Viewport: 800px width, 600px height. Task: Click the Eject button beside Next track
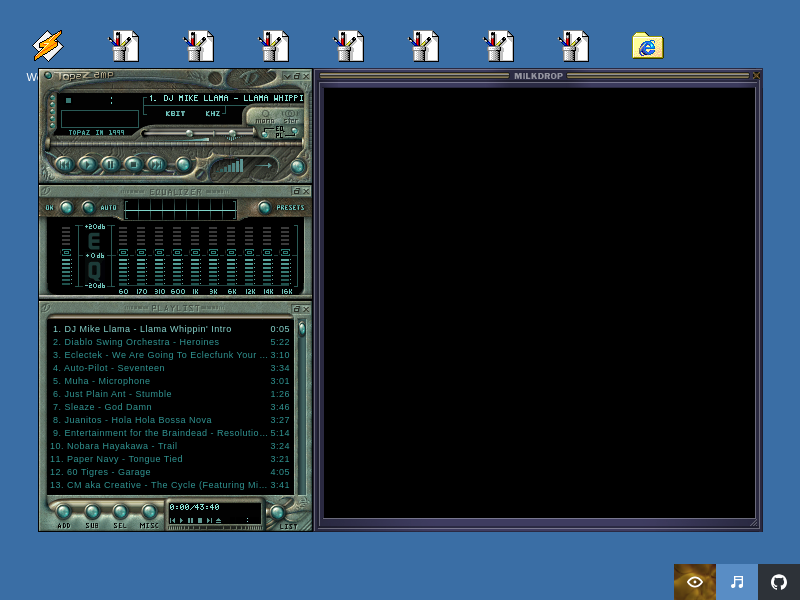pyautogui.click(x=183, y=164)
